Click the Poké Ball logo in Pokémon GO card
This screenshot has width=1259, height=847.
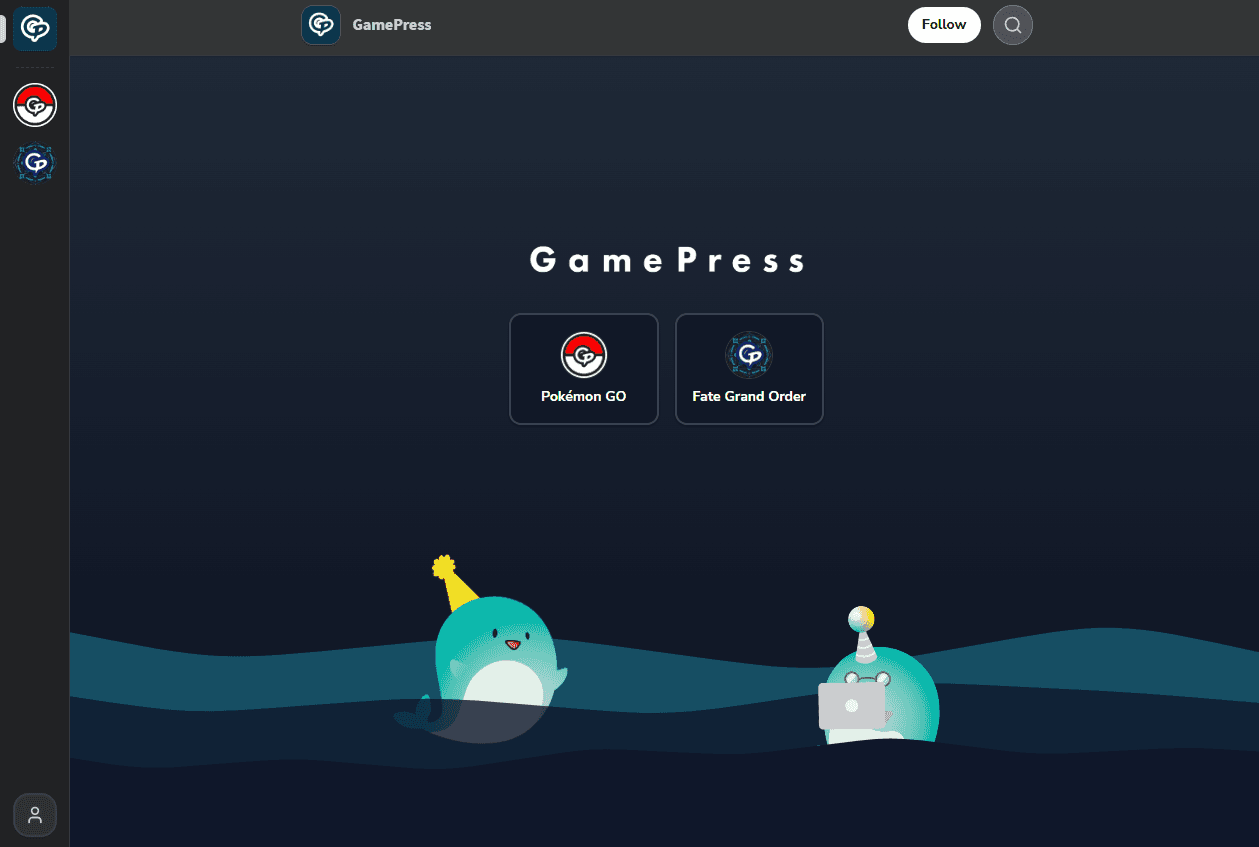584,355
